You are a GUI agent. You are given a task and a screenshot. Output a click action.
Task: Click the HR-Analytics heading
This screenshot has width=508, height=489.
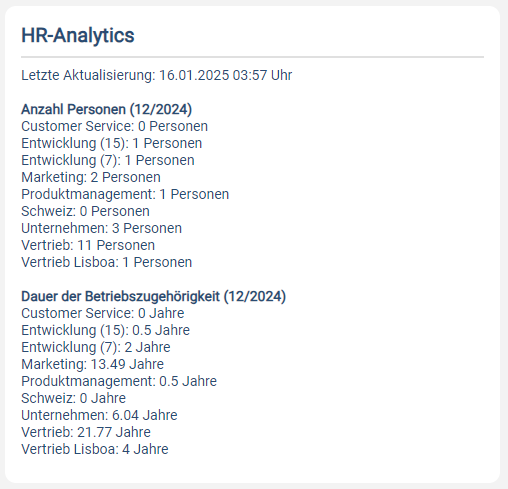(x=78, y=35)
